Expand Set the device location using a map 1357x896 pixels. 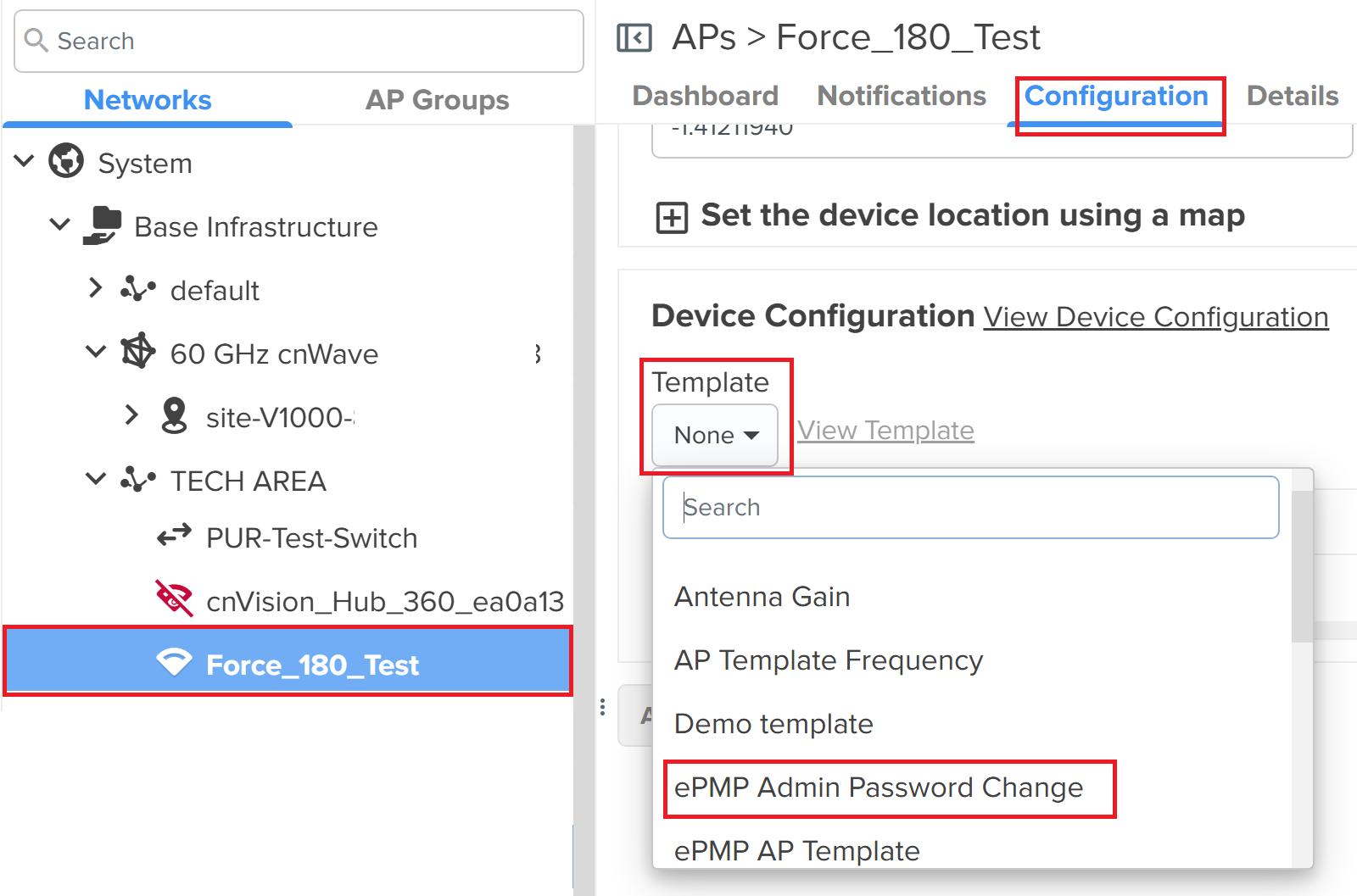[x=672, y=218]
